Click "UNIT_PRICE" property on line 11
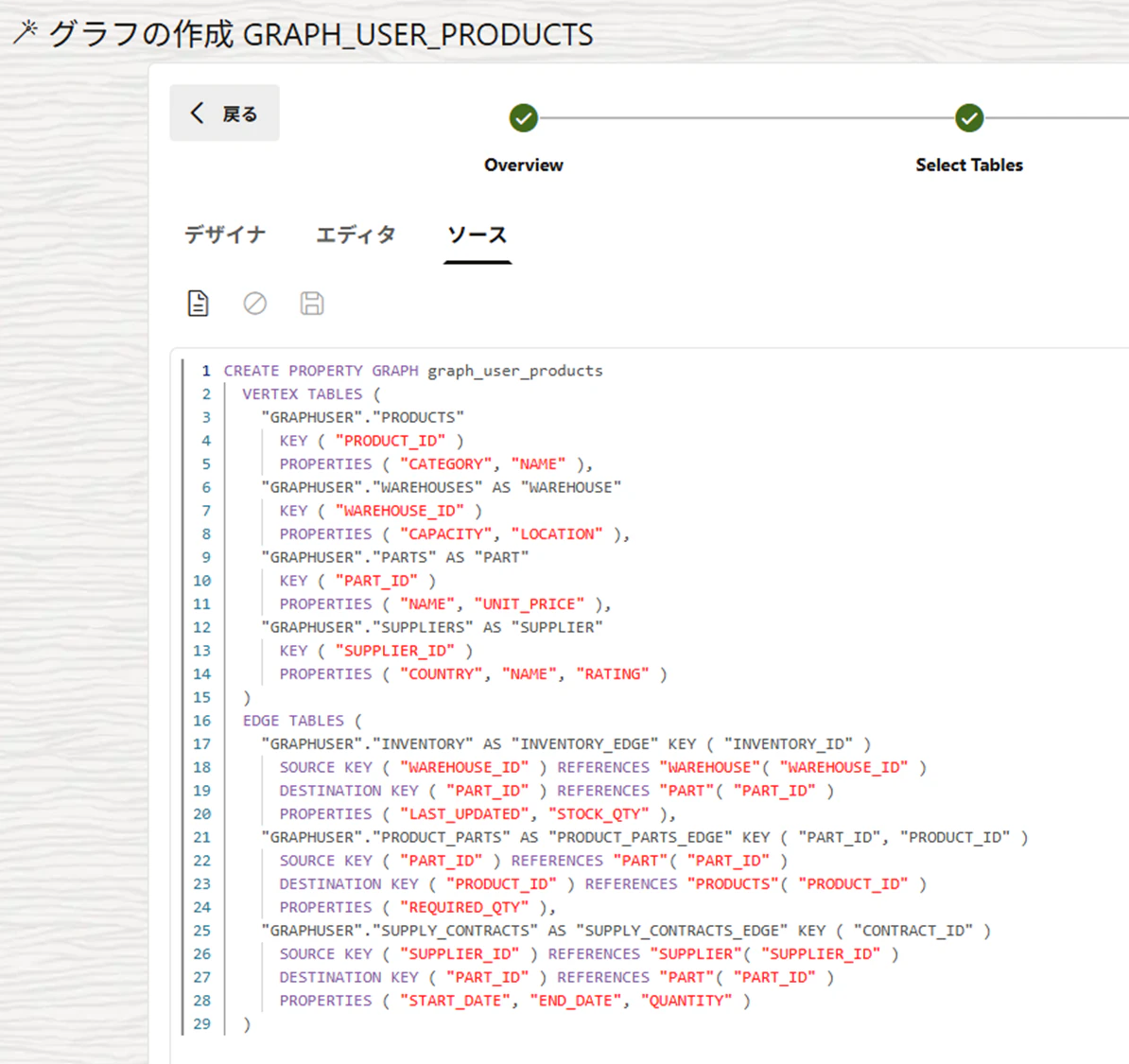 pos(530,603)
